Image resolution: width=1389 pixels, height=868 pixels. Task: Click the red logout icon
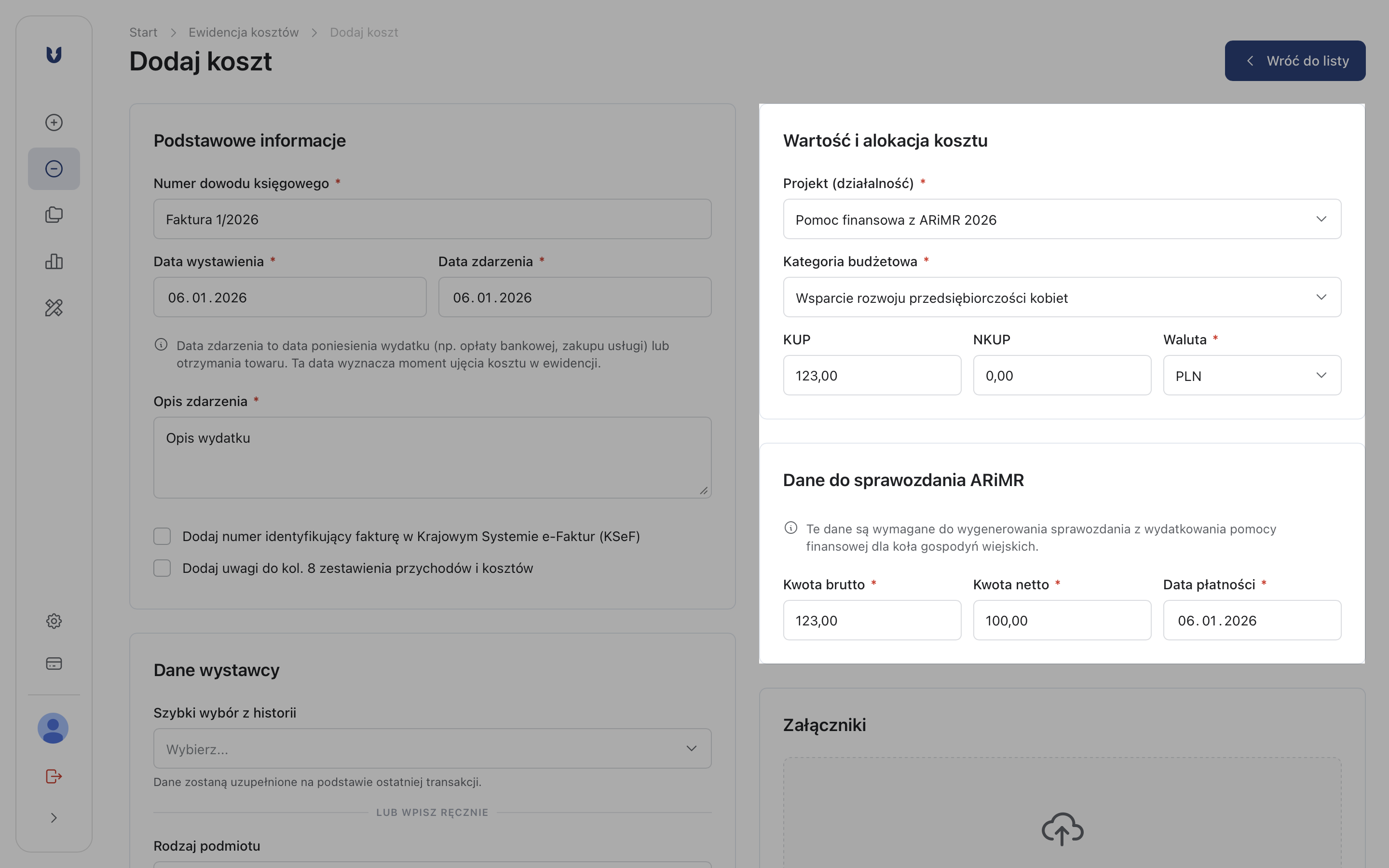(x=54, y=776)
